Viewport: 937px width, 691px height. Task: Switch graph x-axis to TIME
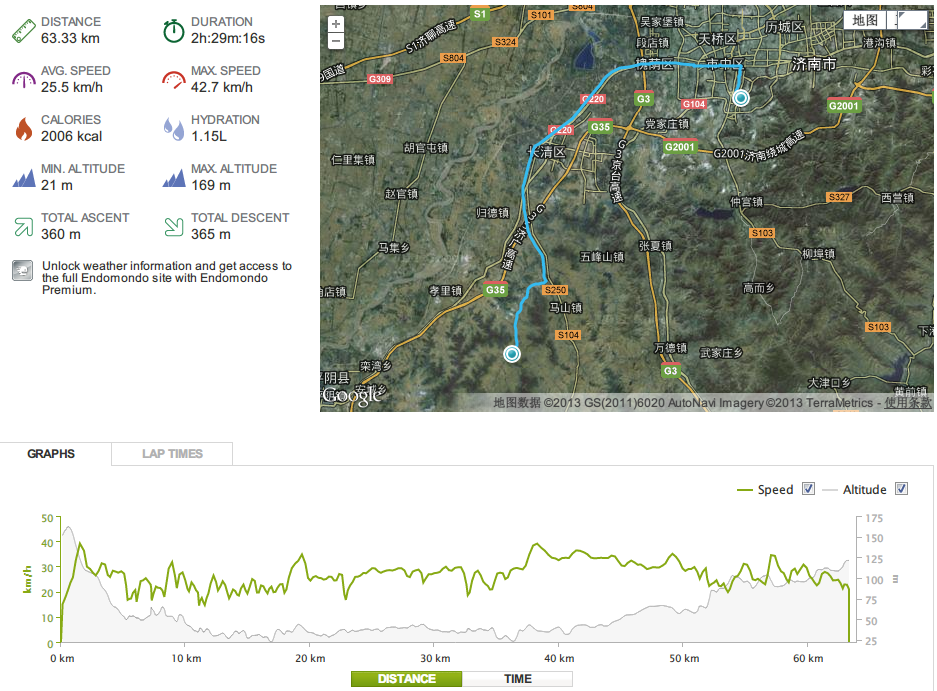tap(518, 679)
